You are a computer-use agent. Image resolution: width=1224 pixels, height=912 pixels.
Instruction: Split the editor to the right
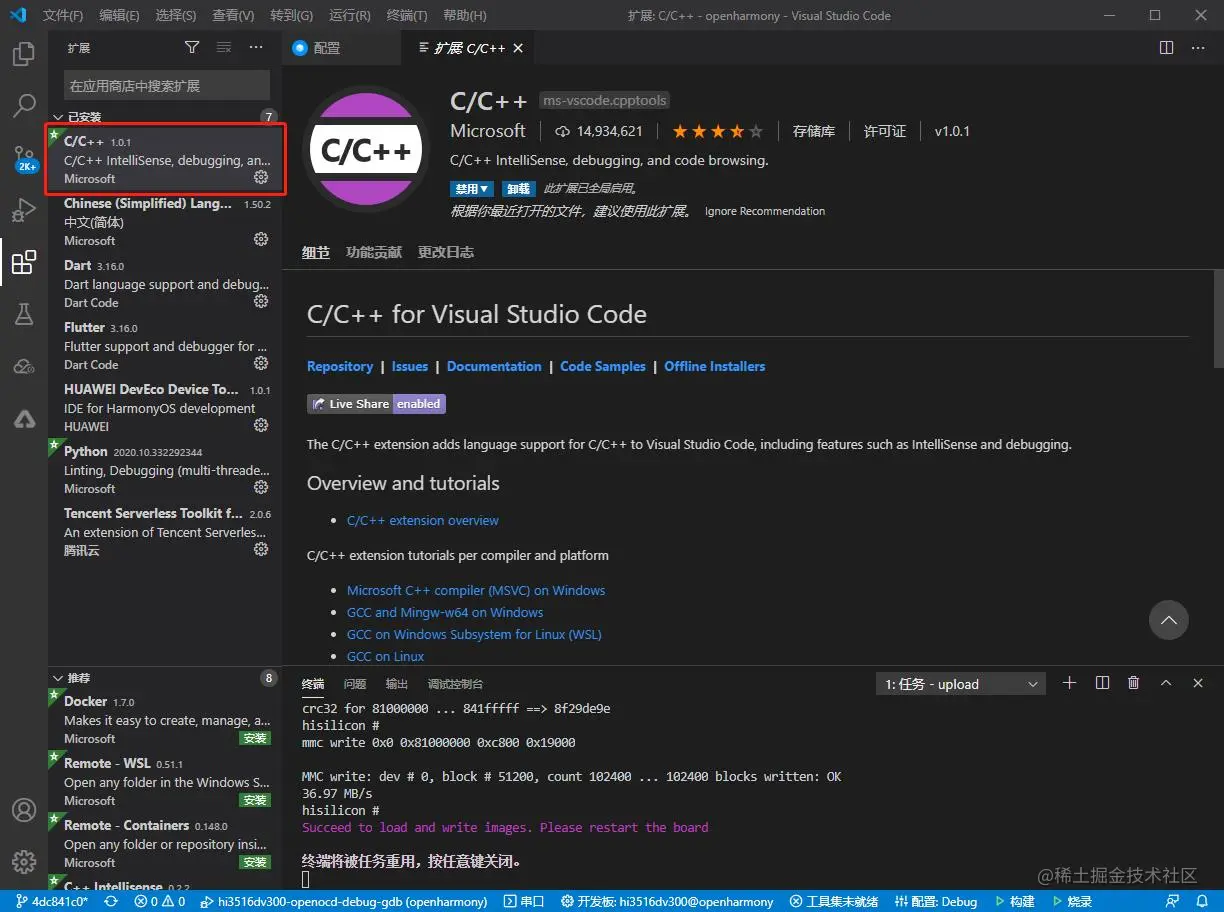1166,48
